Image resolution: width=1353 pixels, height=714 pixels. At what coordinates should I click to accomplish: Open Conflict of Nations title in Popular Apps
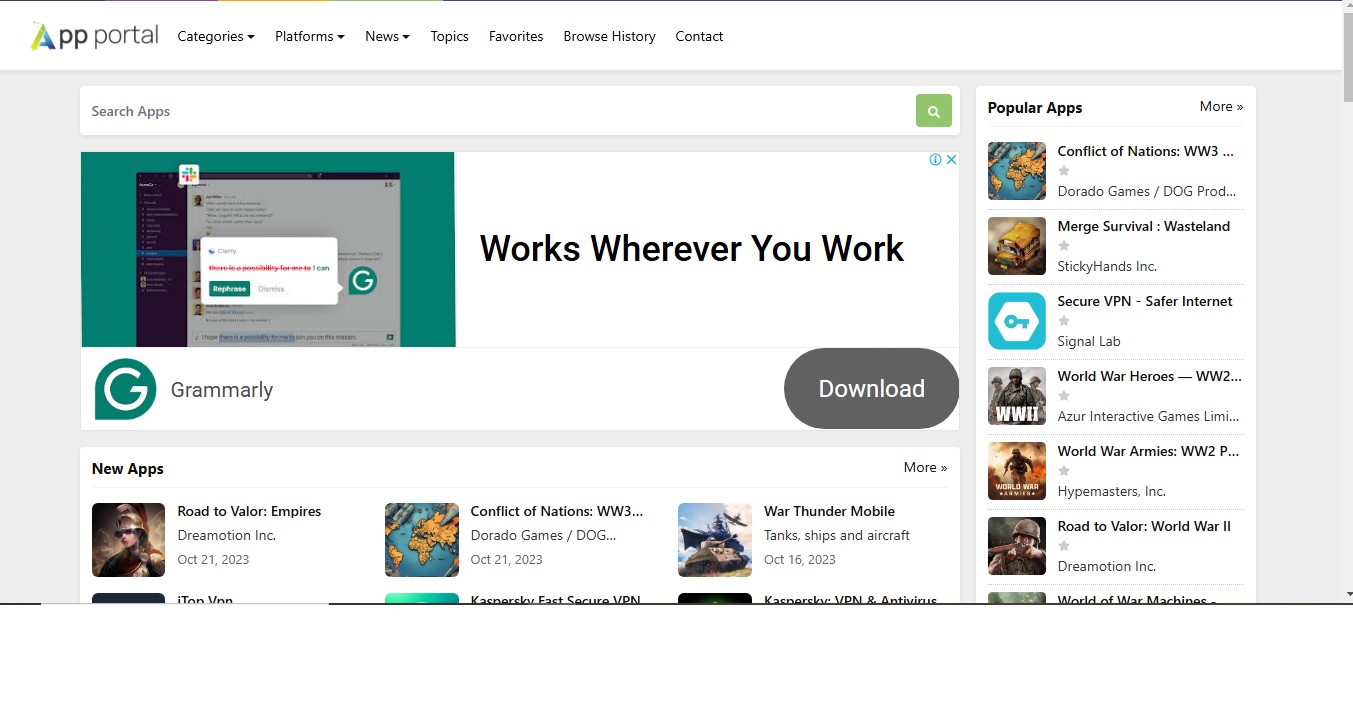coord(1146,151)
